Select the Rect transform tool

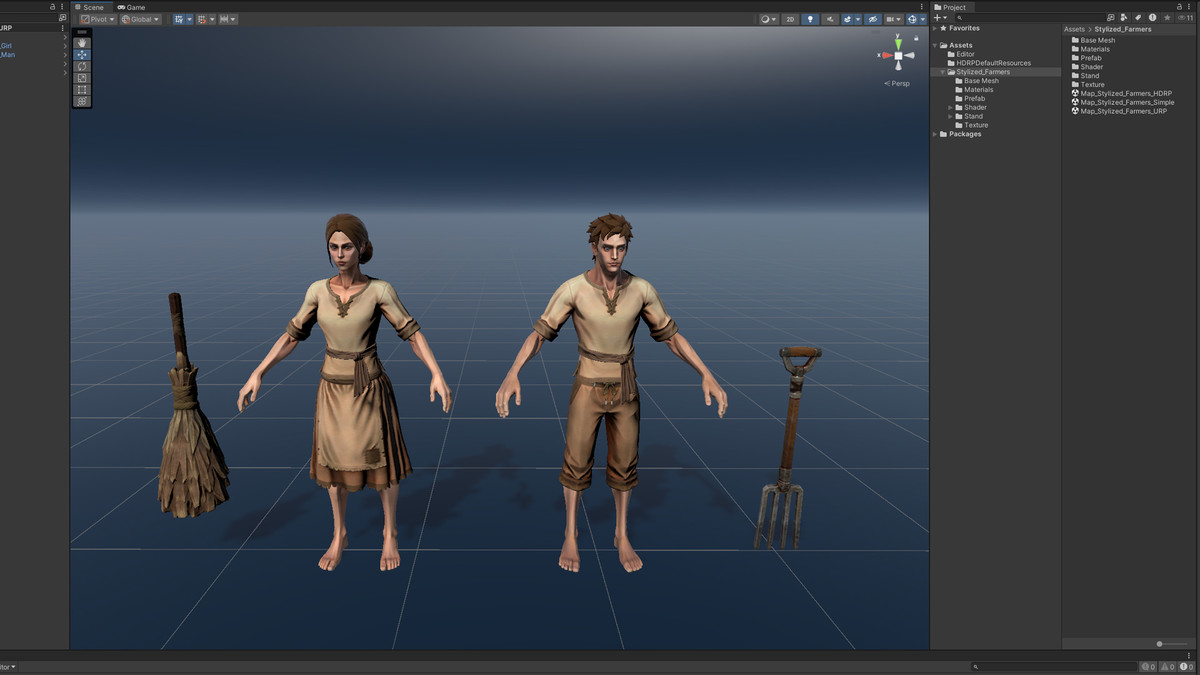(82, 90)
